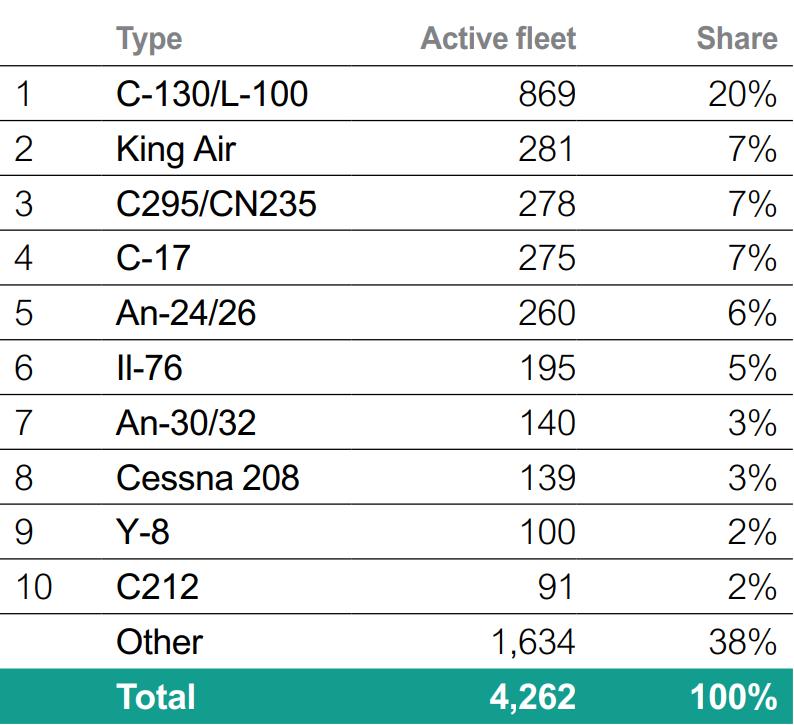Click the 869 active fleet value
The width and height of the screenshot is (794, 725).
click(546, 94)
